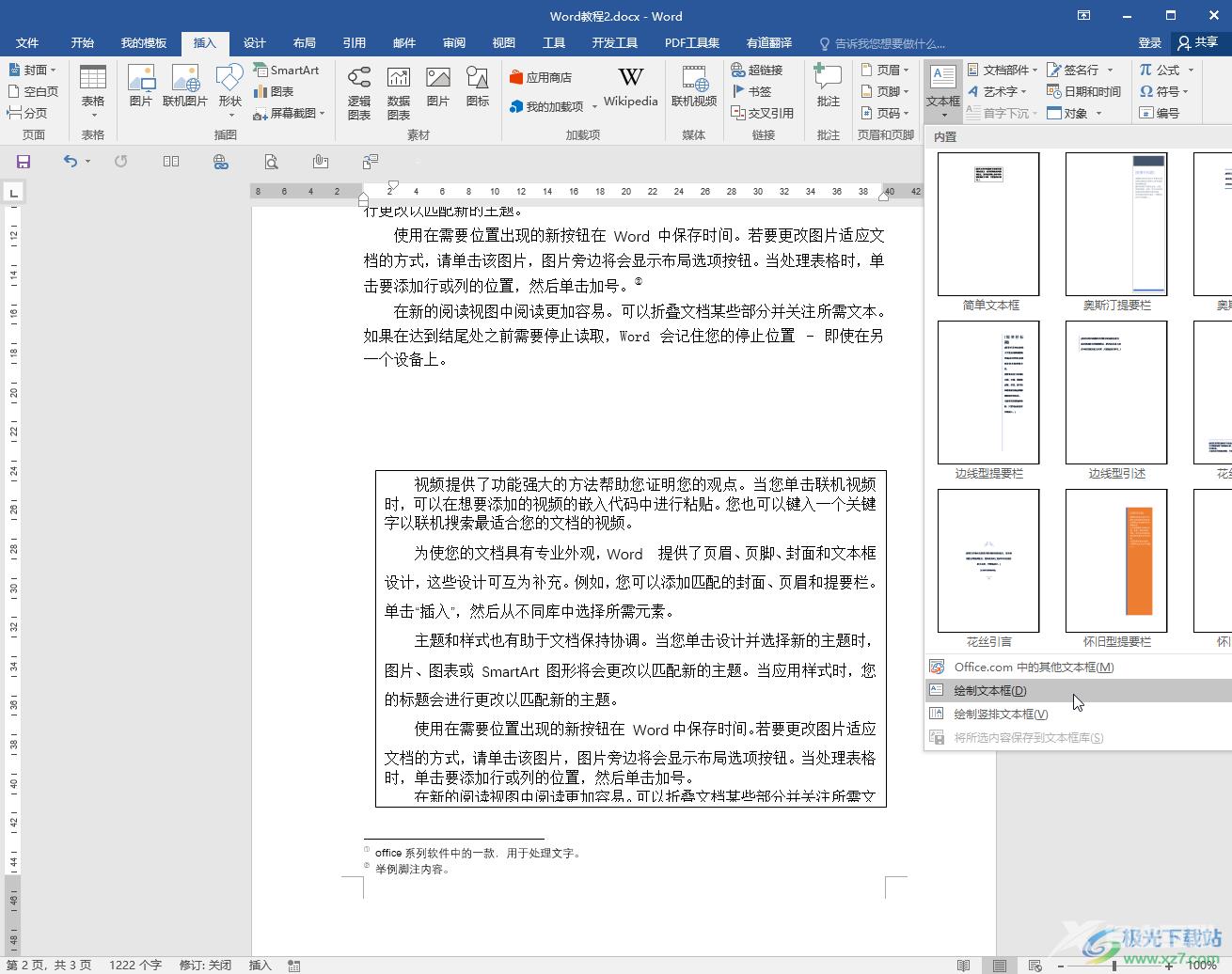Screen dimensions: 1232x974
Task: Click the Undo arrow icon
Action: coord(71,162)
